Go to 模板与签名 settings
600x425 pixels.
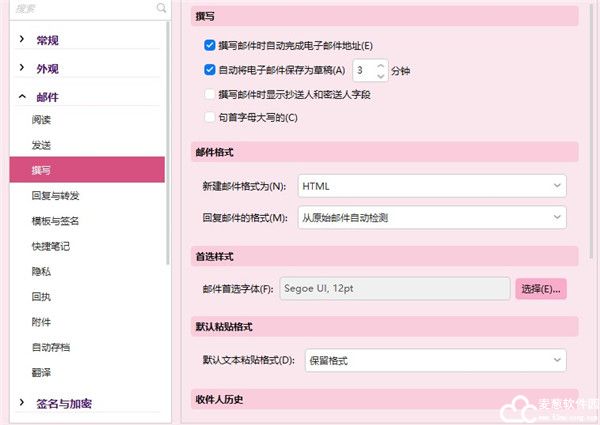(x=55, y=221)
